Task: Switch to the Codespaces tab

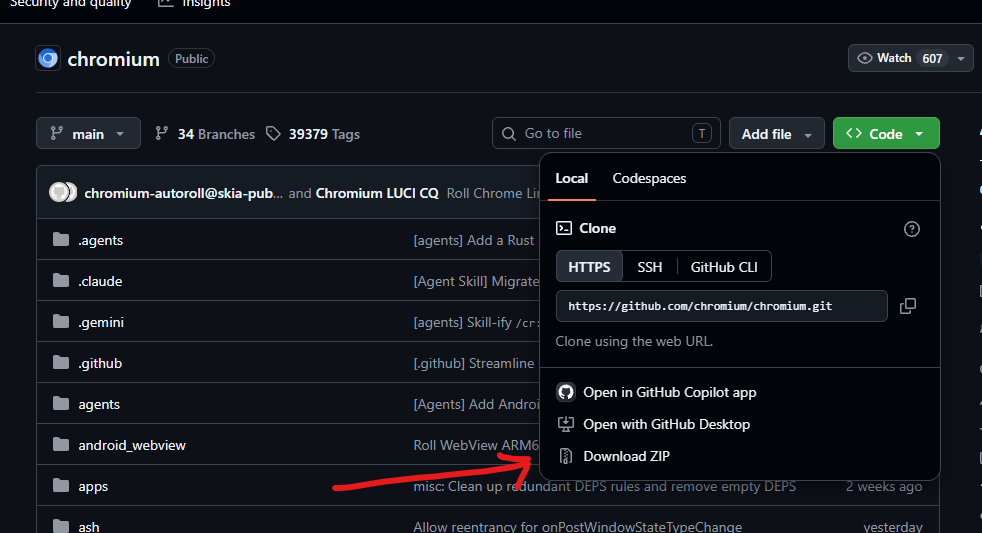Action: coord(649,179)
